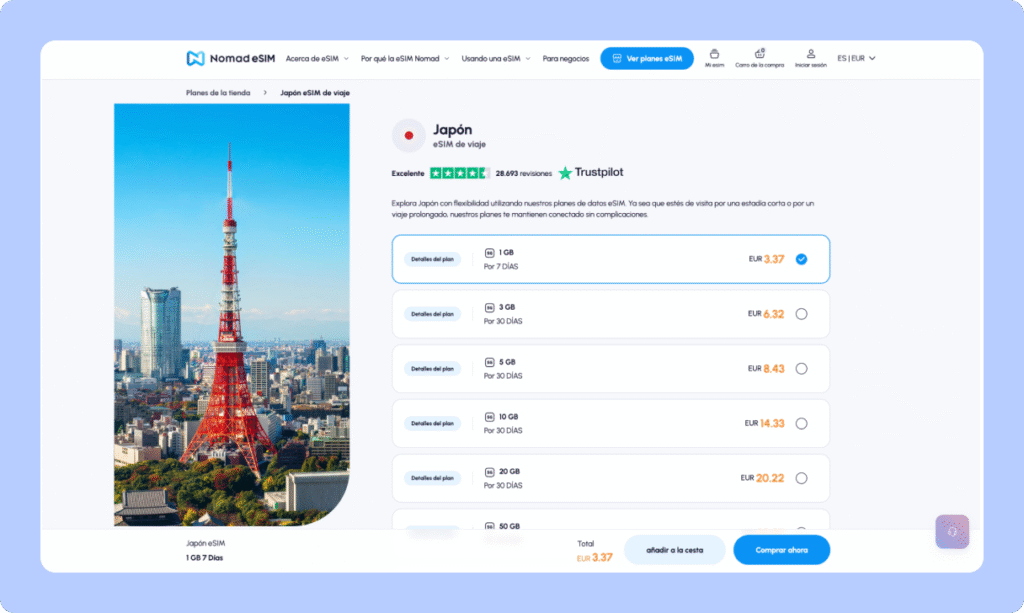The image size is (1024, 613).
Task: Click the Comprar ahora button
Action: pos(781,550)
